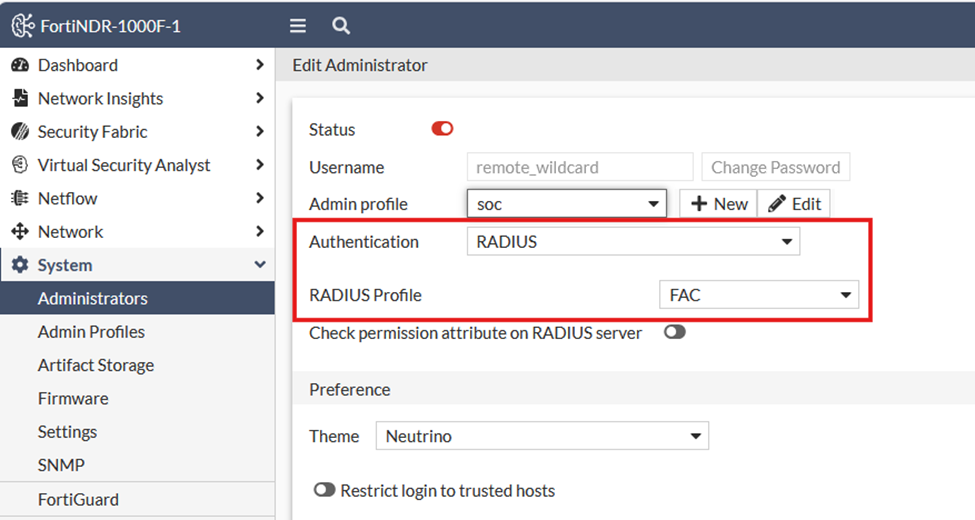Click the Username remote_wildcard field
Viewport: 975px width, 520px height.
coord(580,167)
